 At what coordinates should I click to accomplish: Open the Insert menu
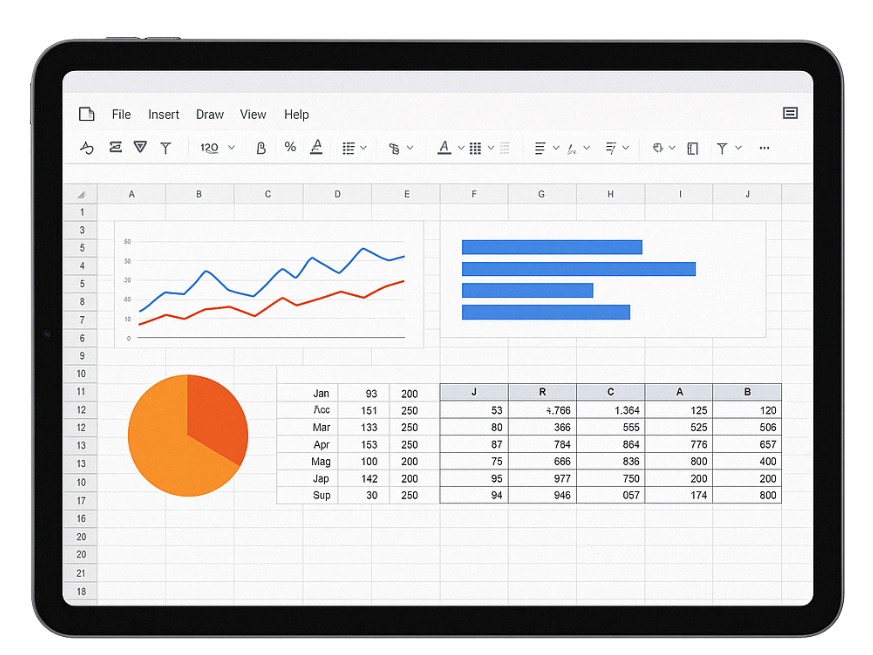click(x=164, y=115)
